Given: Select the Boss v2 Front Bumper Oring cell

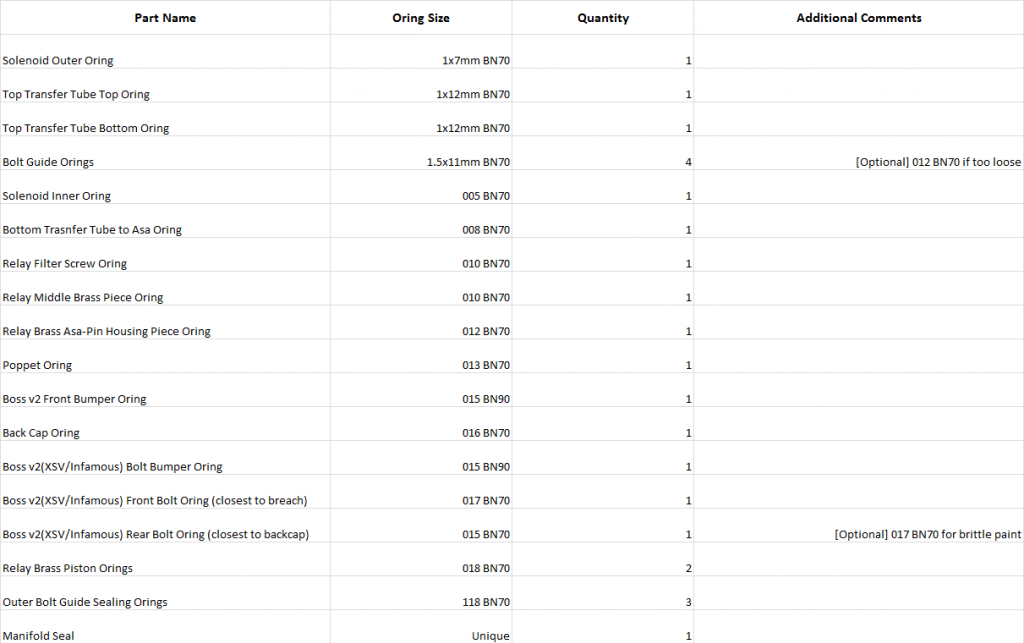Looking at the screenshot, I should (x=165, y=392).
